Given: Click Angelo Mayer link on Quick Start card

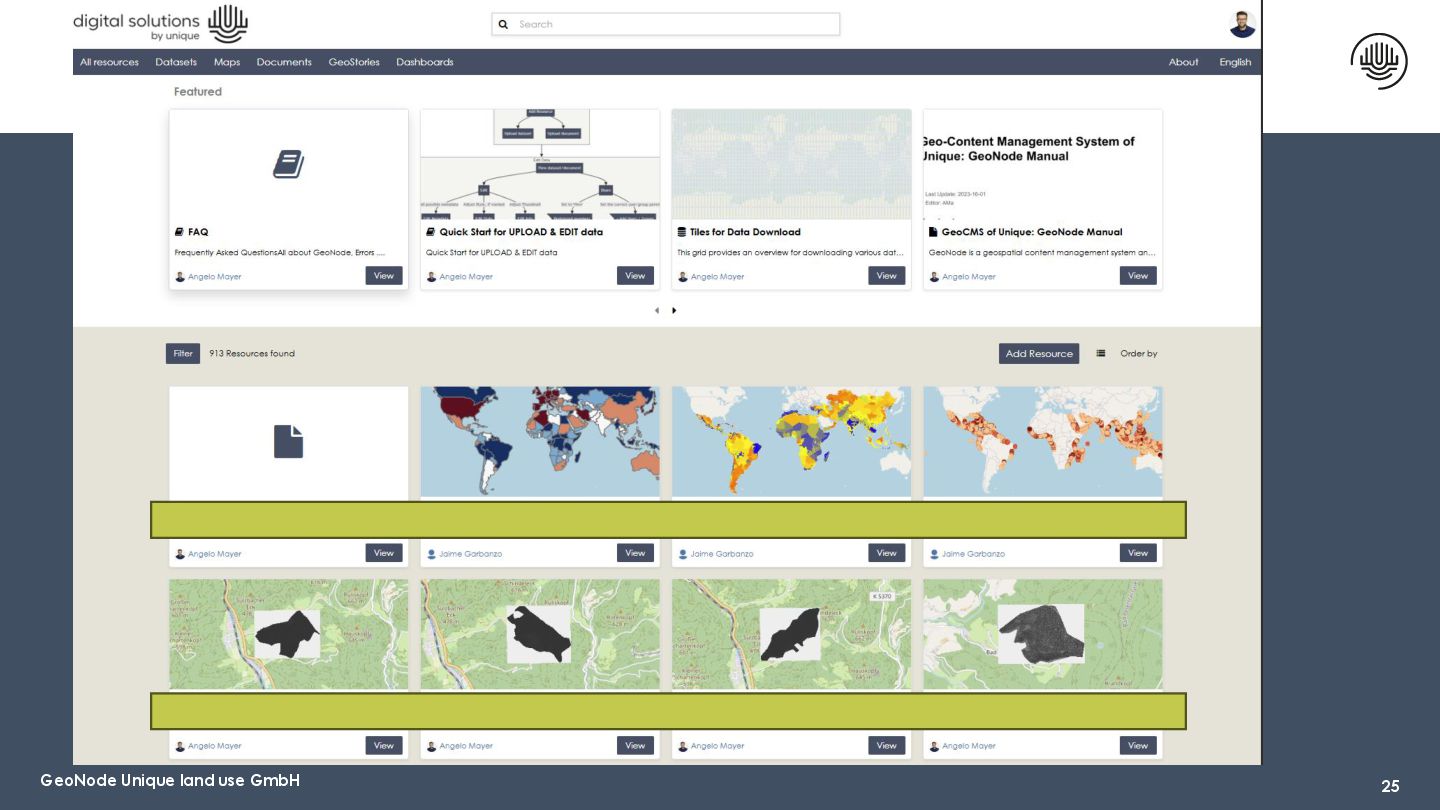Looking at the screenshot, I should click(x=466, y=277).
